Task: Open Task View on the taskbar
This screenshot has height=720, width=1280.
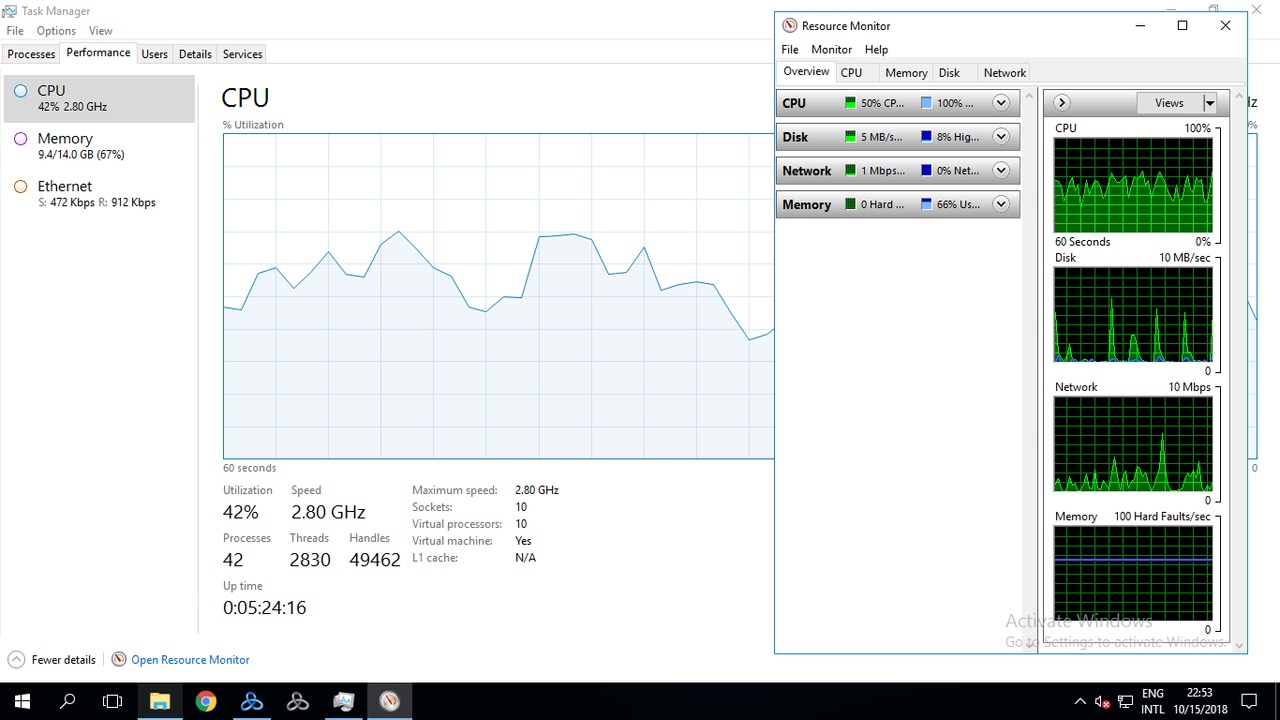Action: point(113,701)
